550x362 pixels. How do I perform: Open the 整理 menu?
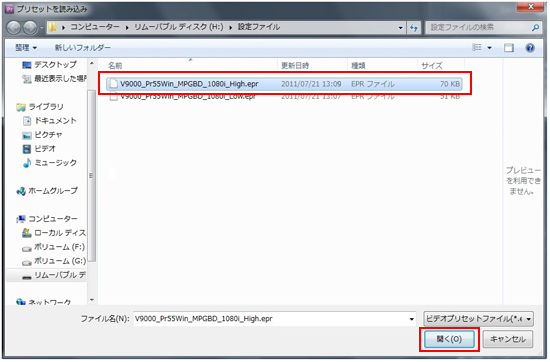click(x=26, y=47)
